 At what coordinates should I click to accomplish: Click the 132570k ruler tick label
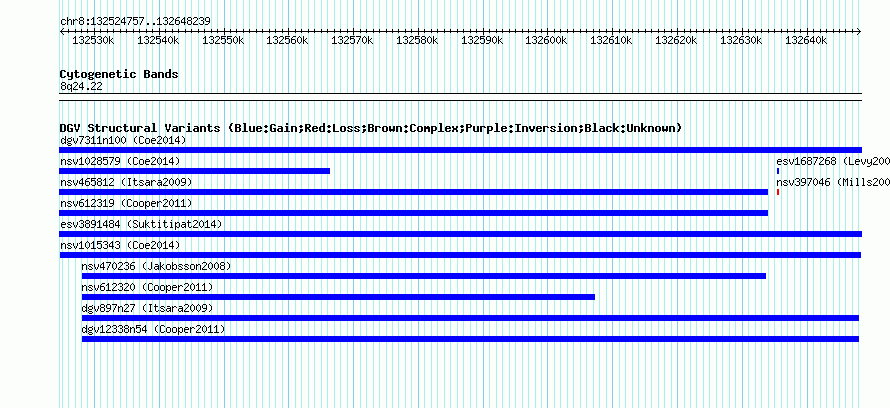pyautogui.click(x=352, y=40)
